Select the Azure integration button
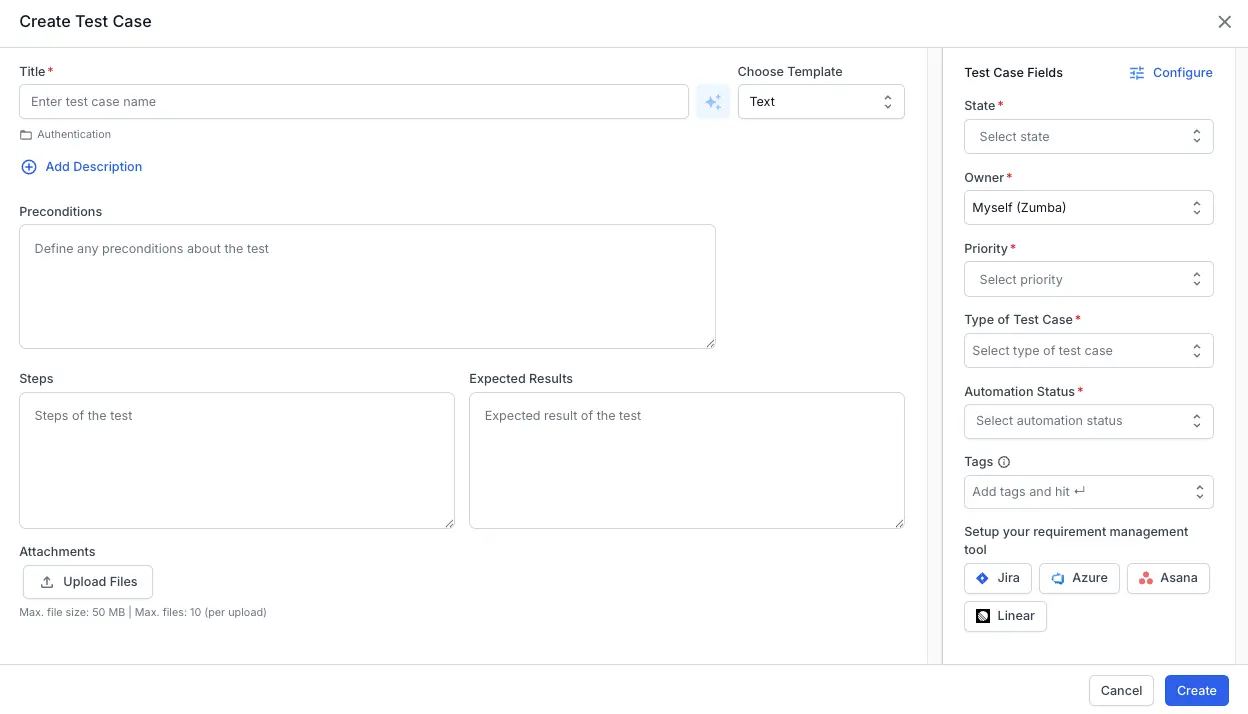 1078,578
